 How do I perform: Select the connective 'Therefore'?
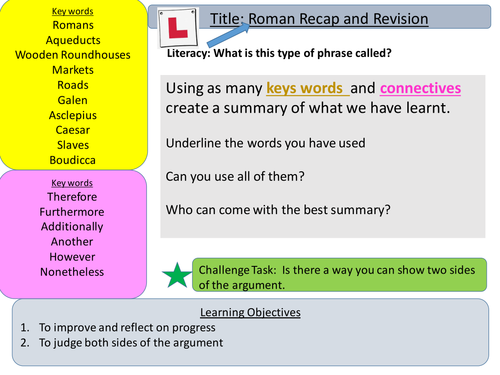[x=72, y=197]
